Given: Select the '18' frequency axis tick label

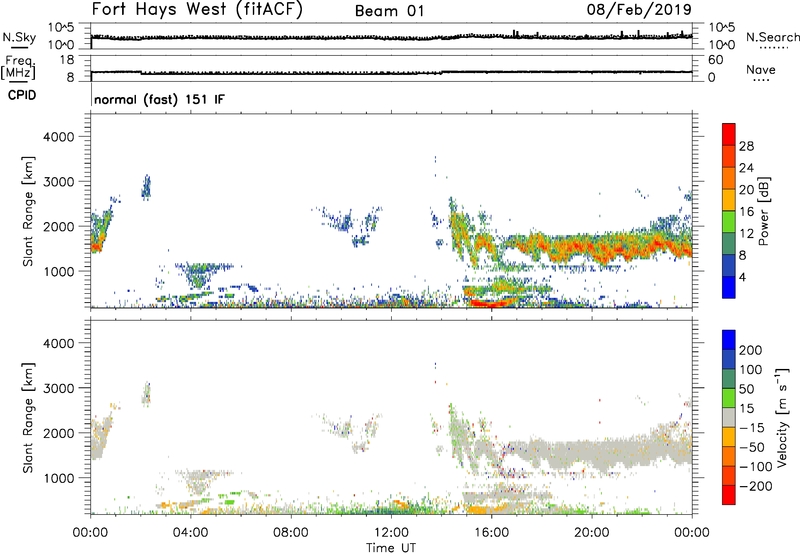Looking at the screenshot, I should [67, 60].
